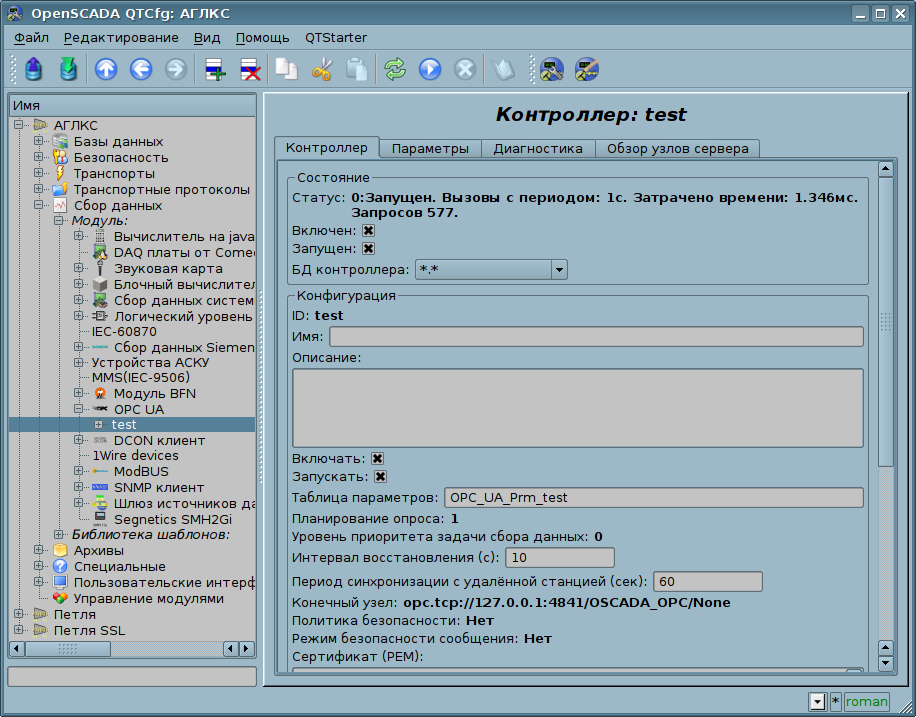Go up one level with the up arrow

[x=106, y=69]
